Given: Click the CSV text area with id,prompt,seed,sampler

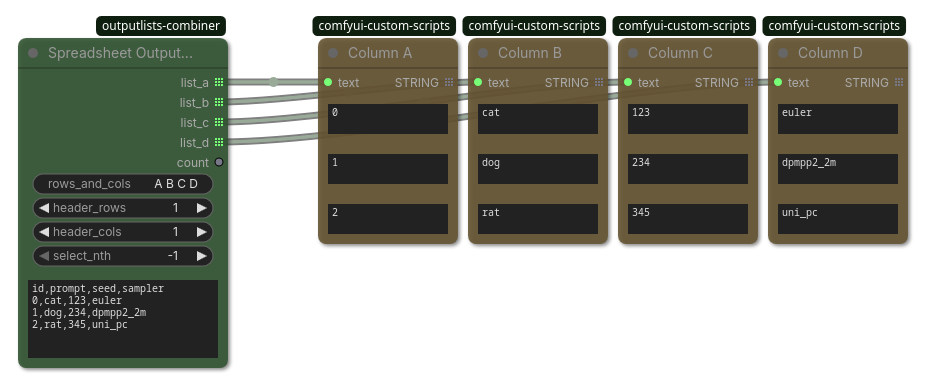Looking at the screenshot, I should point(123,319).
